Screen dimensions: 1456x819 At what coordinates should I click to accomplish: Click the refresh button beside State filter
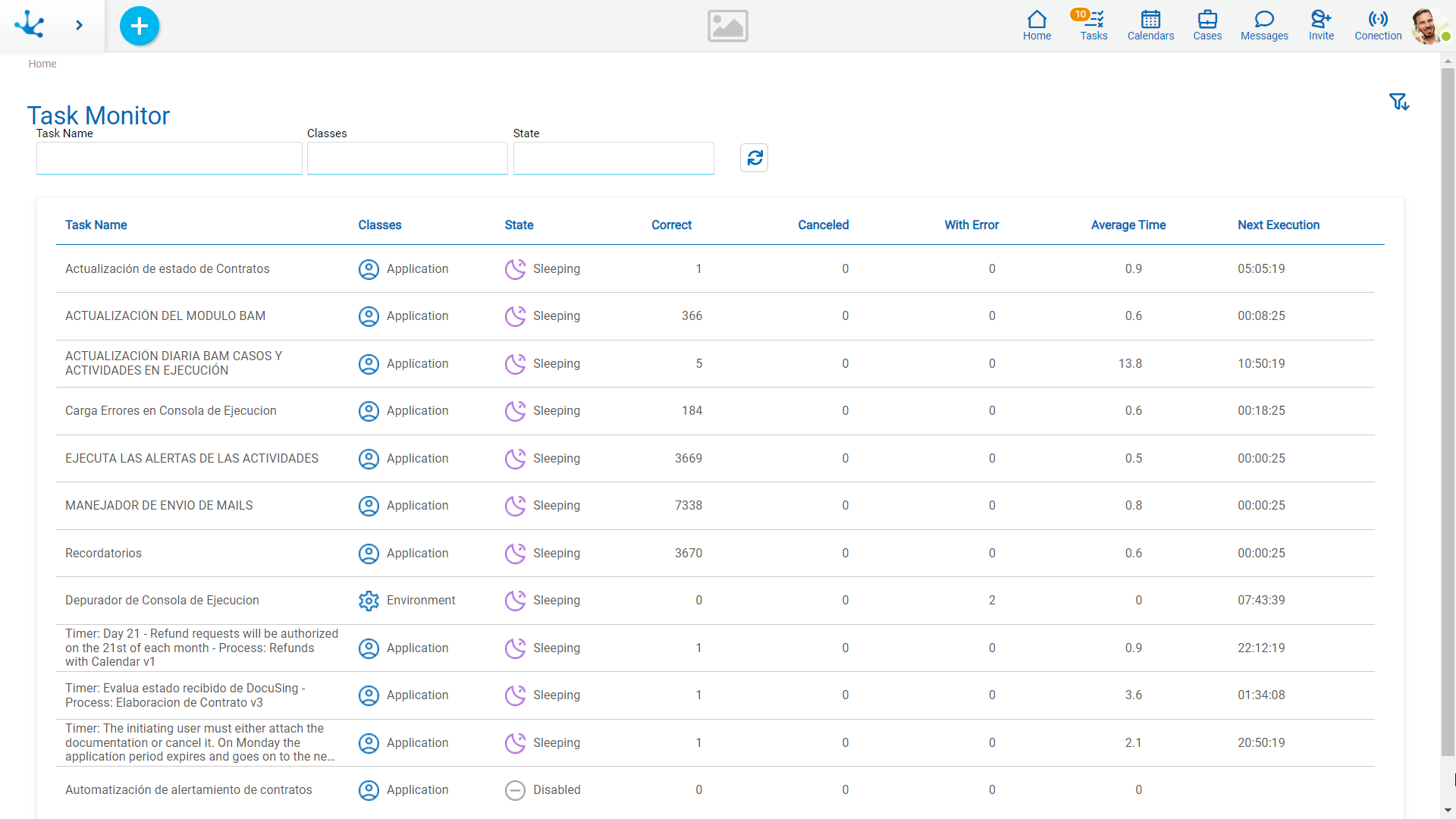pos(754,158)
